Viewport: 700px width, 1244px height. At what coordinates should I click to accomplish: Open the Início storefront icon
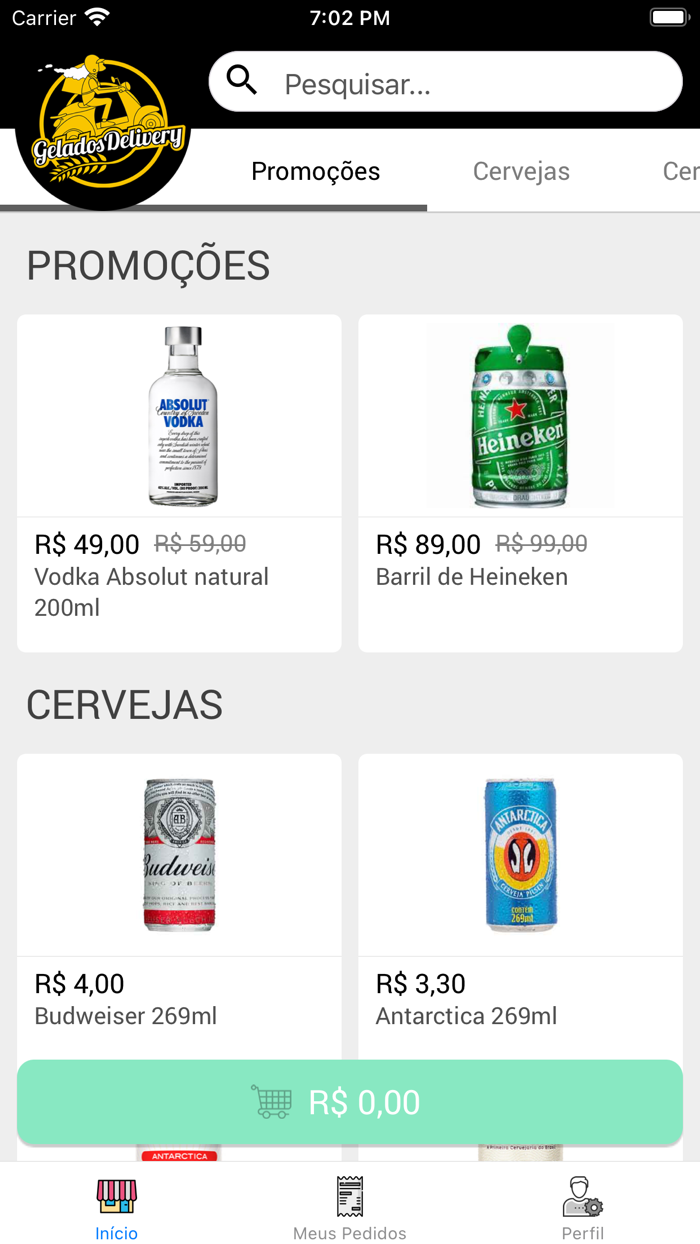[116, 1197]
